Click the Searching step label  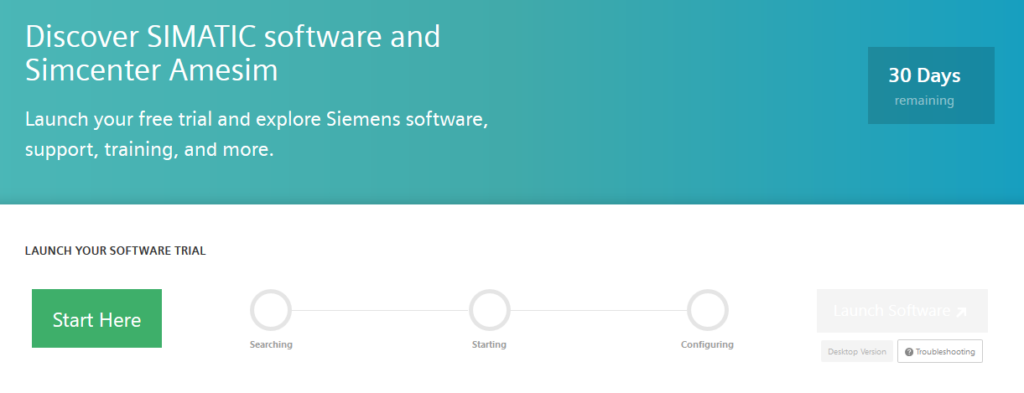click(x=270, y=345)
